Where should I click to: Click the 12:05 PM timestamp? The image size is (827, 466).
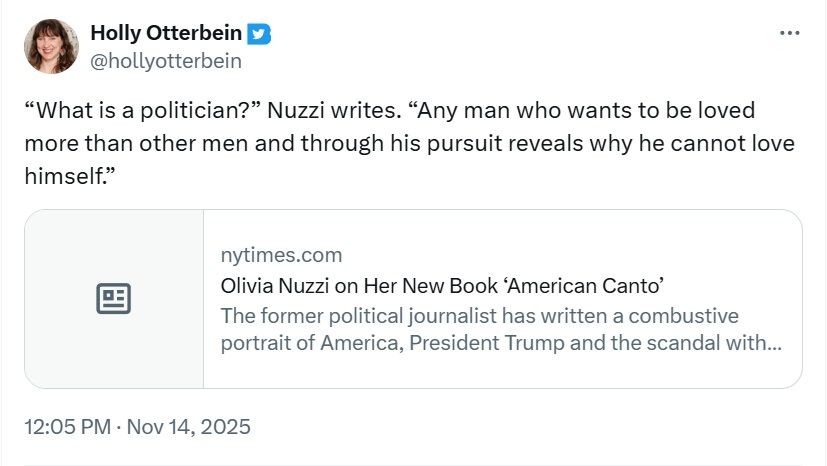click(x=66, y=427)
